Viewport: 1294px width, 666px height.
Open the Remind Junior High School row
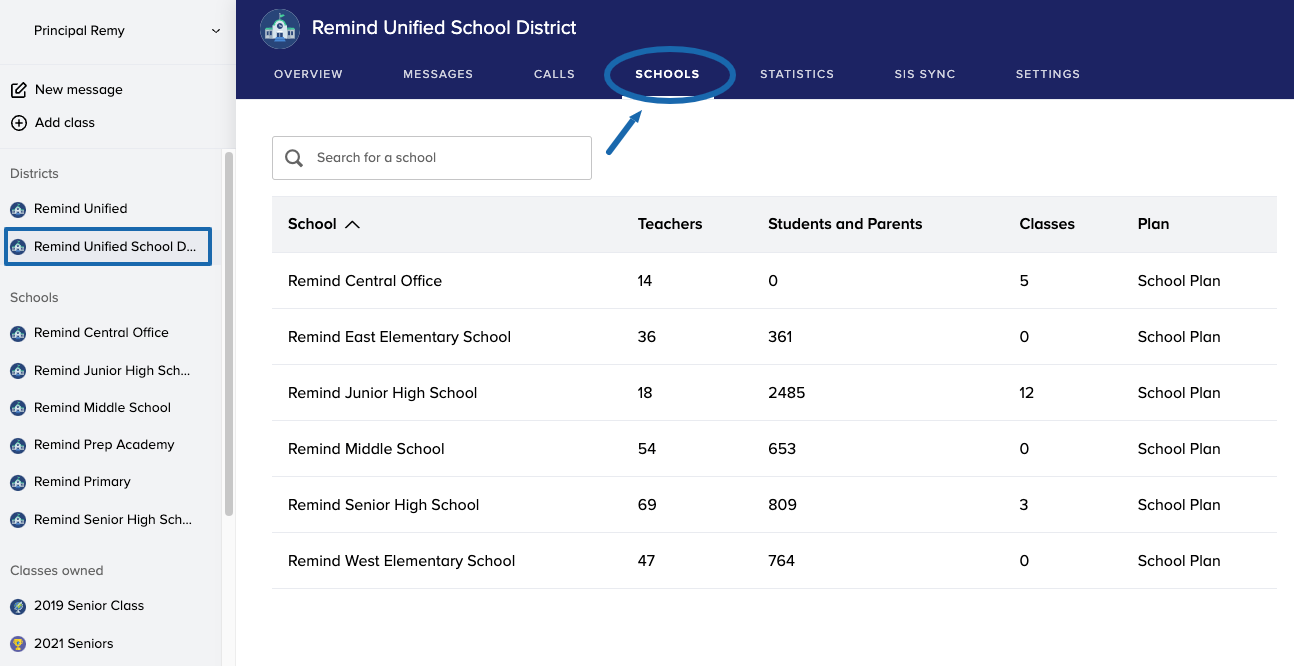coord(382,393)
